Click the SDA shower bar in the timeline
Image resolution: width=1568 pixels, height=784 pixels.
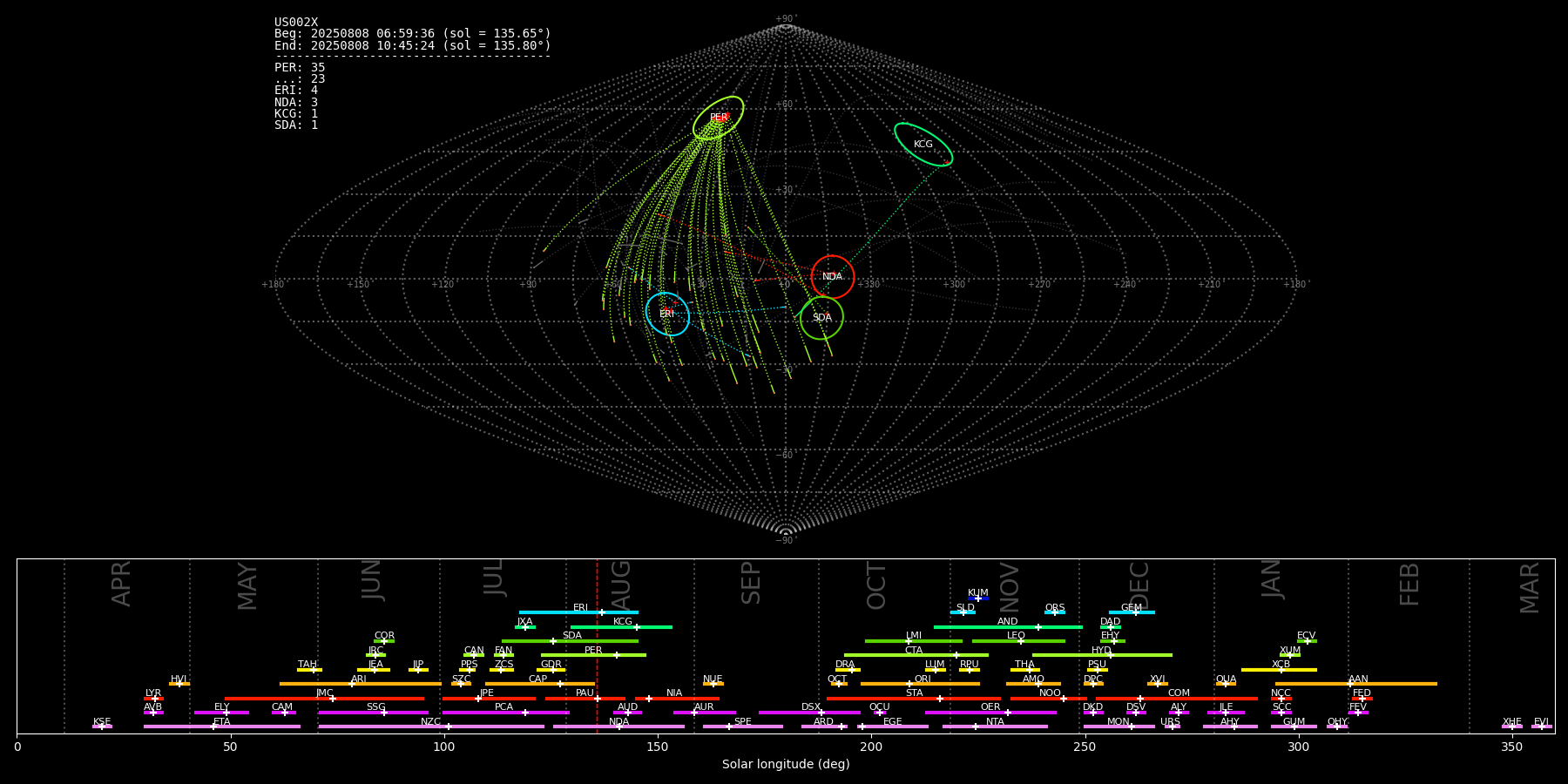coord(570,641)
